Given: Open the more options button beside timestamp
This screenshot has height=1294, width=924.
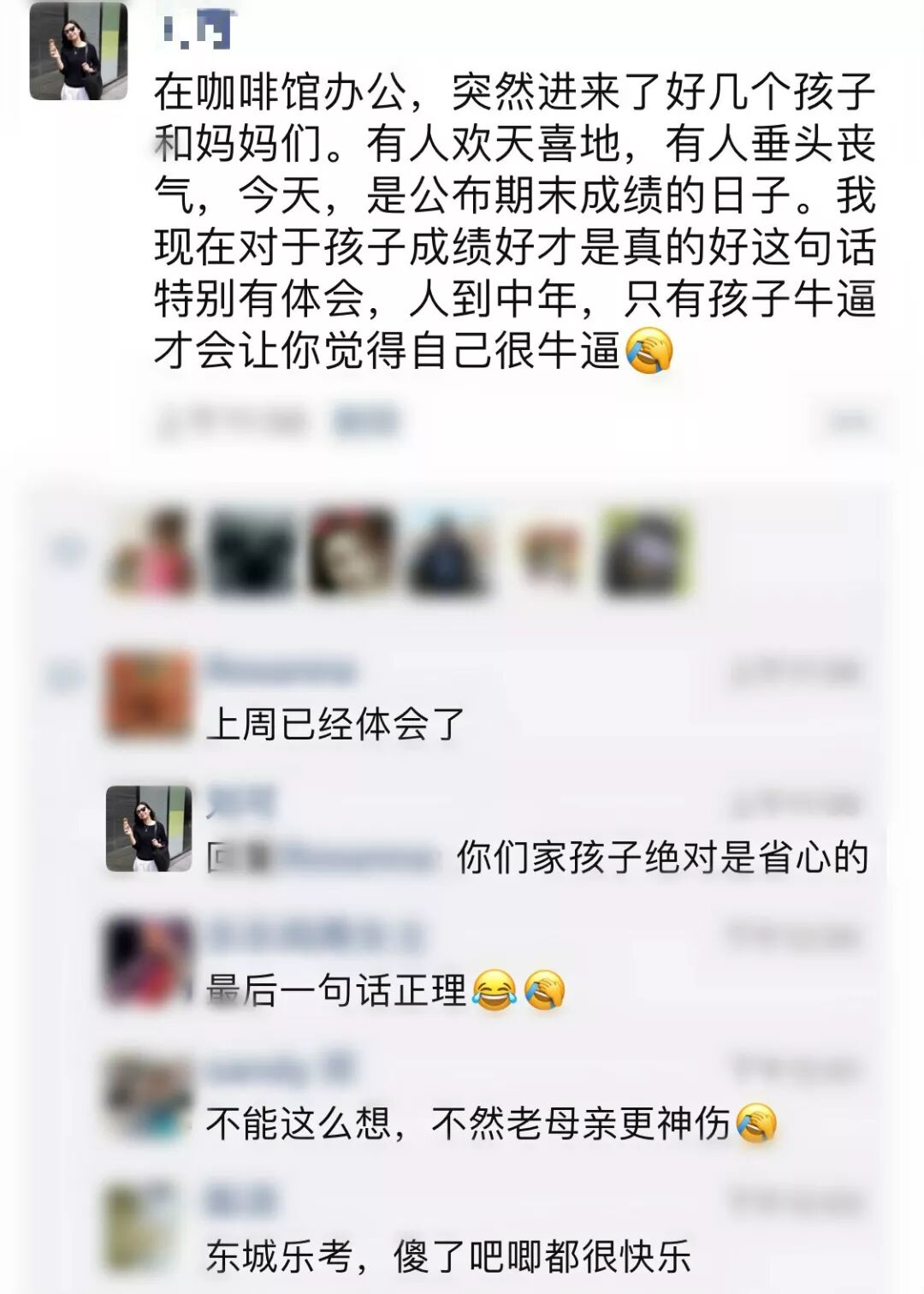Looking at the screenshot, I should click(x=849, y=420).
